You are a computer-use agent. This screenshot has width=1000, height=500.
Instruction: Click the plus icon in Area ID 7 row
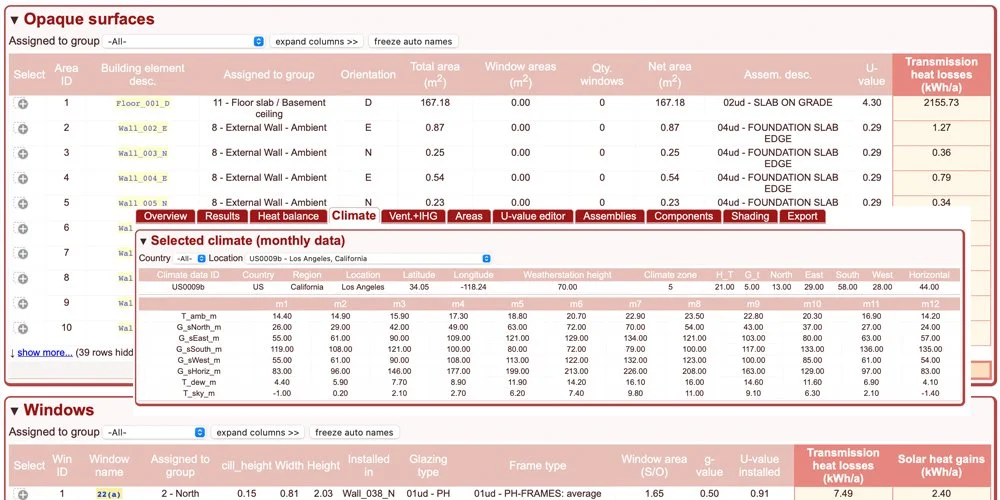click(22, 254)
